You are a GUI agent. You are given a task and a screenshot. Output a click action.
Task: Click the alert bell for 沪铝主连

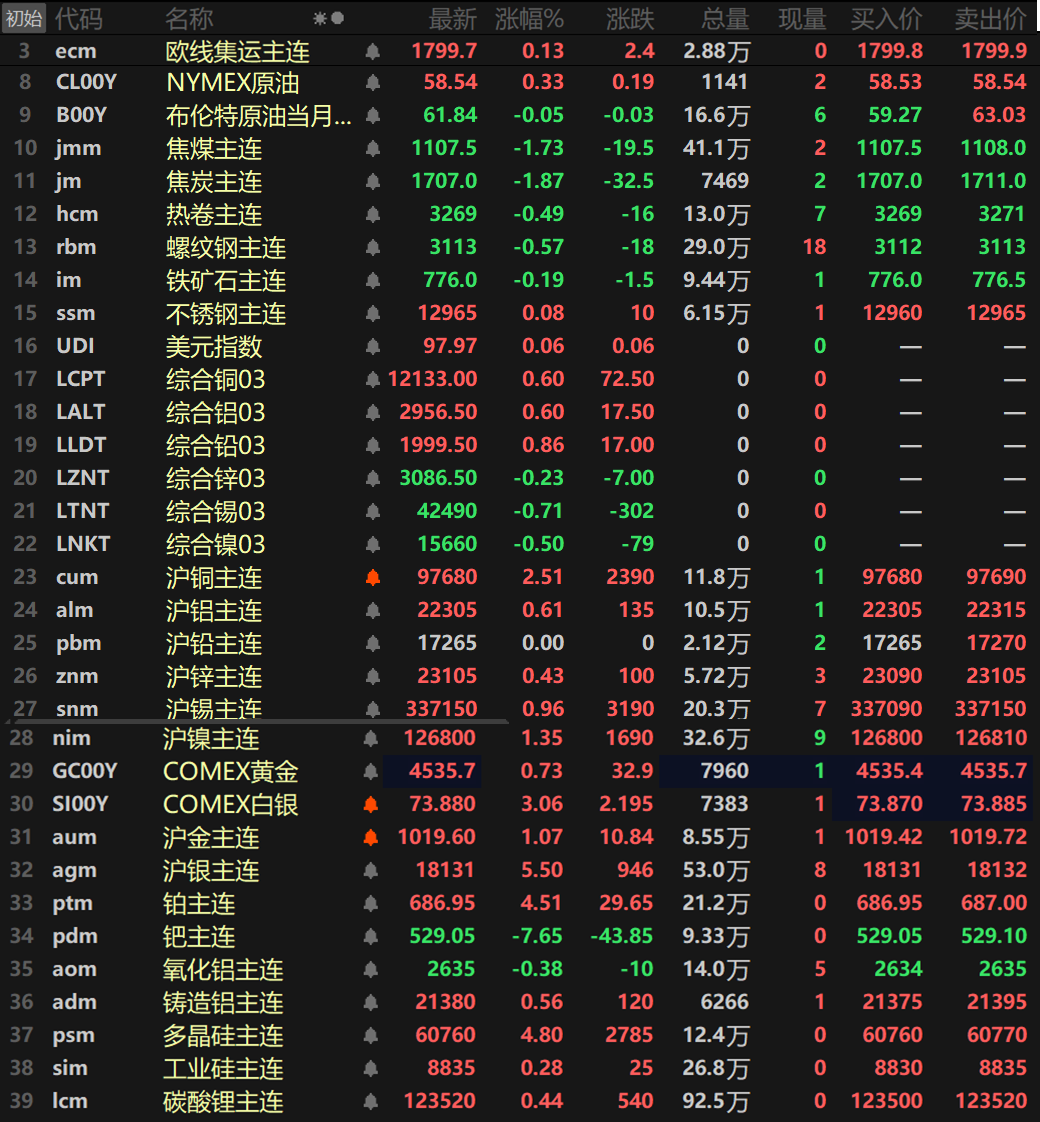click(373, 610)
